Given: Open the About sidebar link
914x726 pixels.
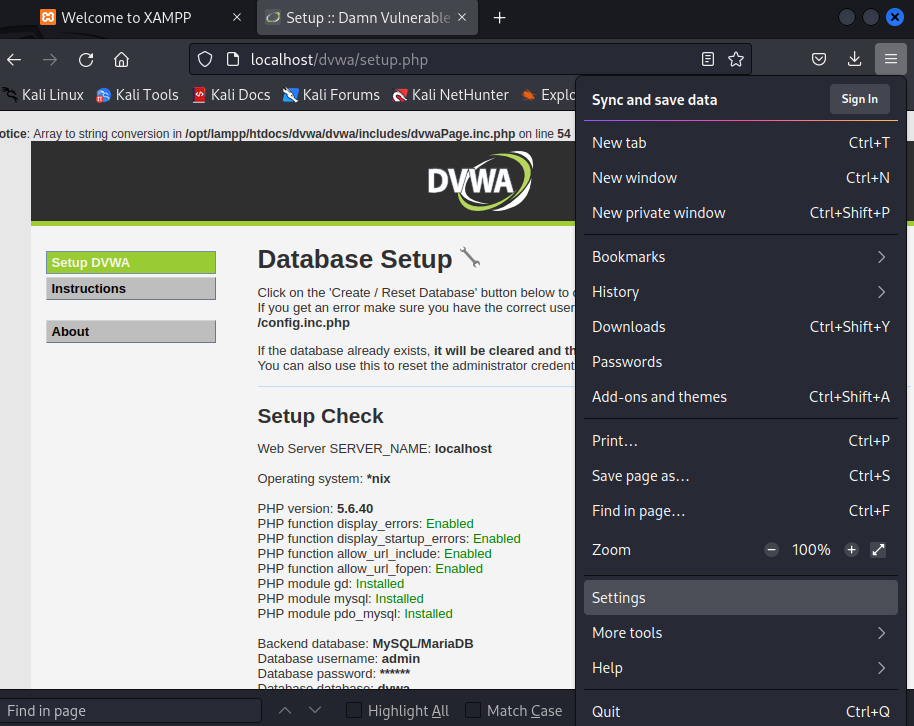Looking at the screenshot, I should (131, 331).
